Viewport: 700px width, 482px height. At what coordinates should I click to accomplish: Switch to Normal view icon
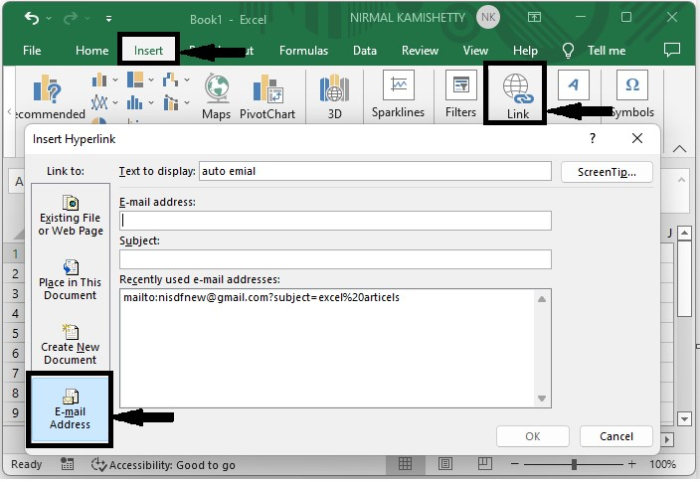click(x=405, y=464)
